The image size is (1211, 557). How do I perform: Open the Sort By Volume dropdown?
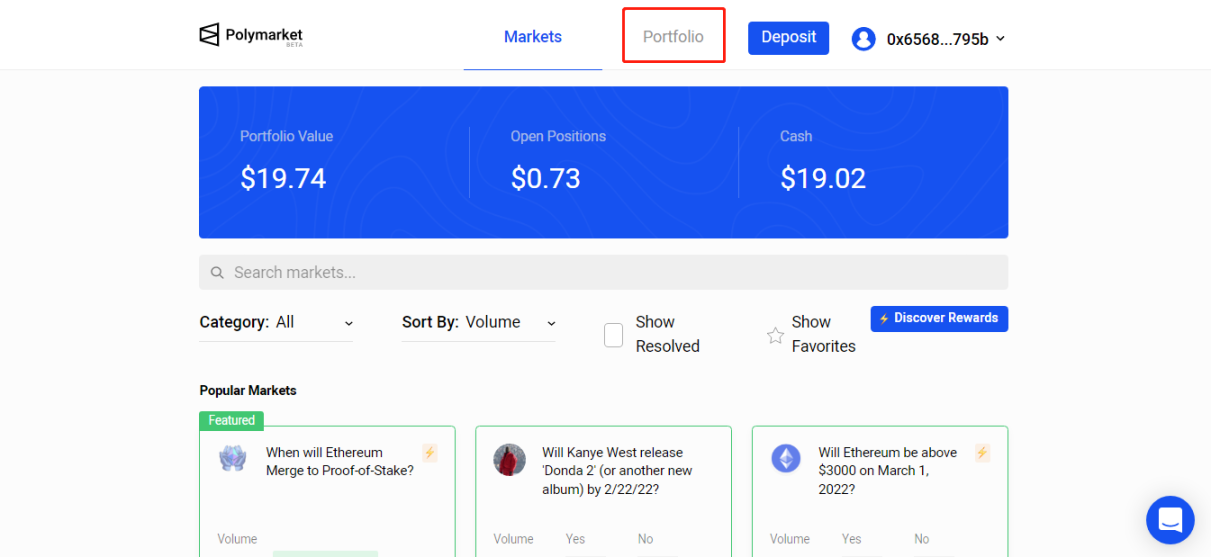coord(479,322)
